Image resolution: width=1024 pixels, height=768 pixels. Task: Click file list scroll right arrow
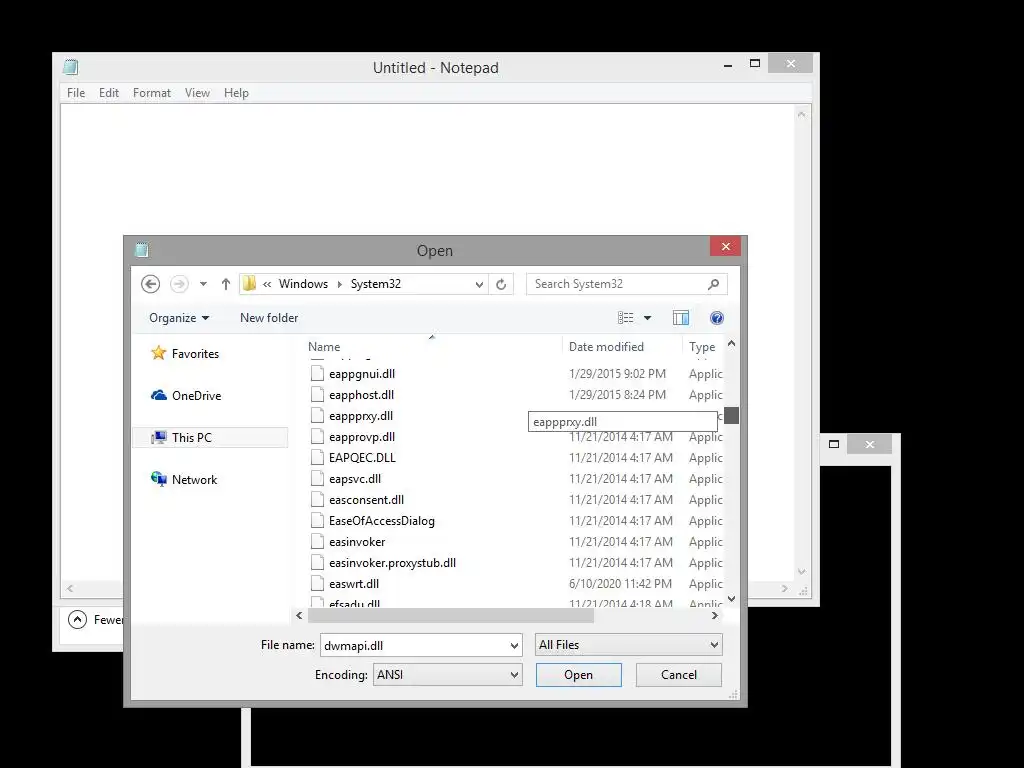coord(715,615)
